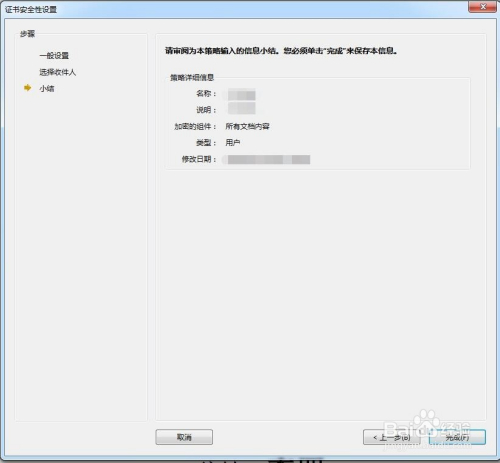Screen dimensions: 500x463
Task: Click the 修改日期 label
Action: pos(199,159)
